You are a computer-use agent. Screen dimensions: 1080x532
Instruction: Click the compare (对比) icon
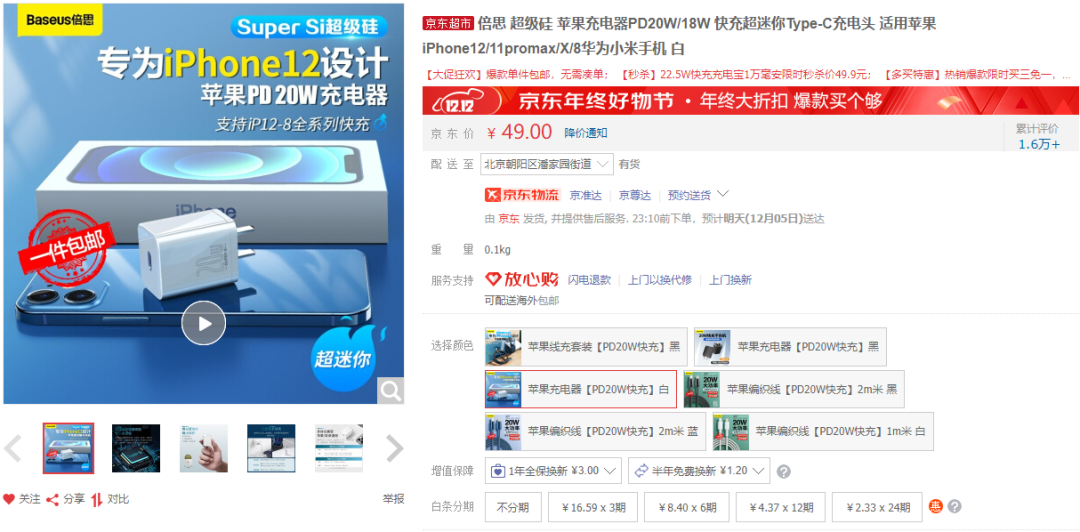click(97, 500)
